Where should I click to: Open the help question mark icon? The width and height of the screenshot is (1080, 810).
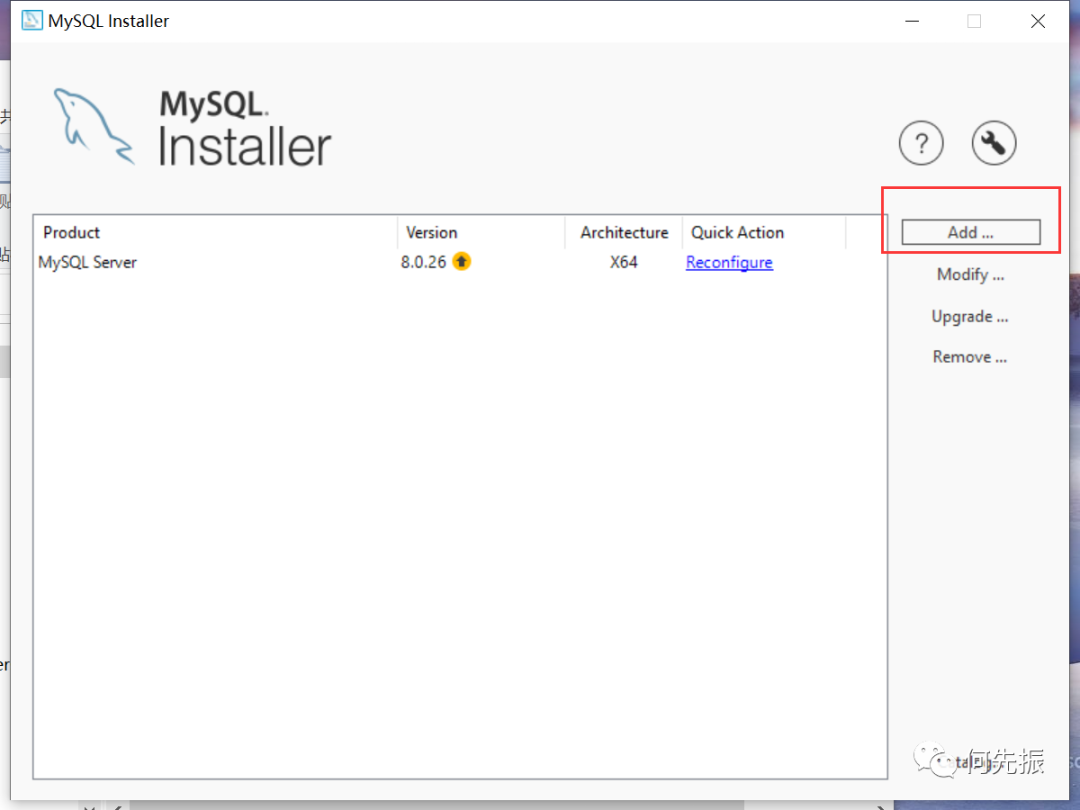(x=921, y=143)
